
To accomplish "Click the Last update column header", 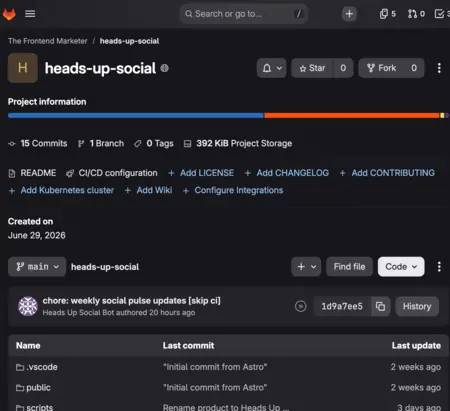I will tap(416, 346).
